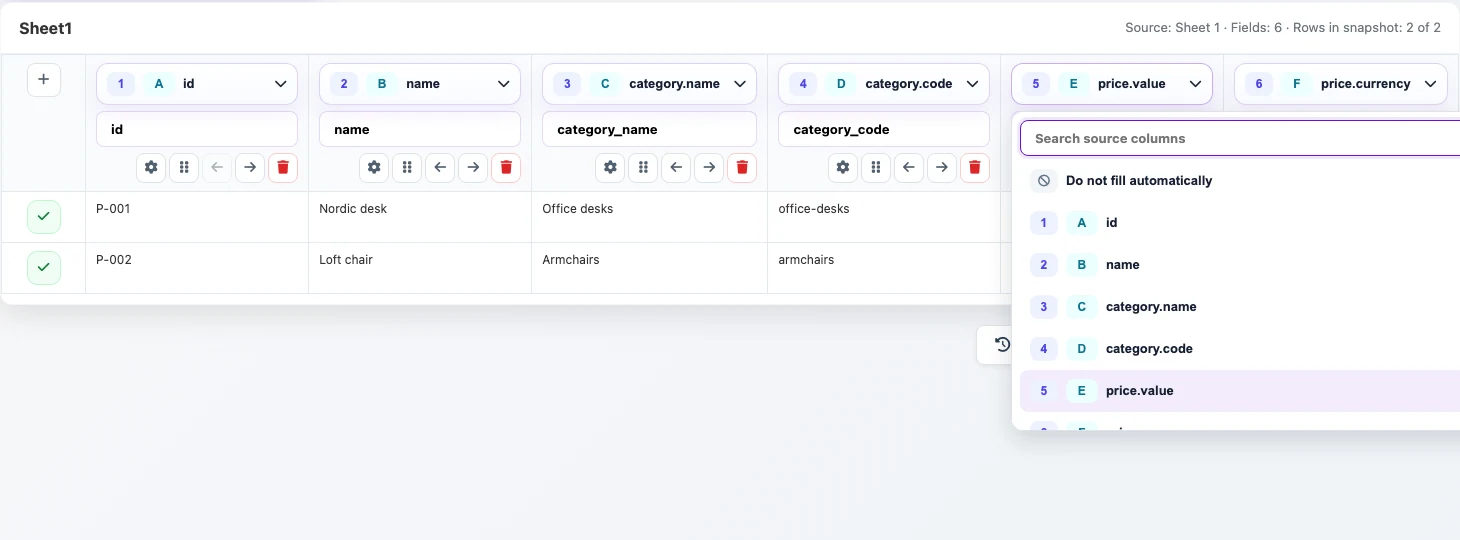Open the C category.name source dropdown
This screenshot has width=1460, height=540.
[x=649, y=84]
